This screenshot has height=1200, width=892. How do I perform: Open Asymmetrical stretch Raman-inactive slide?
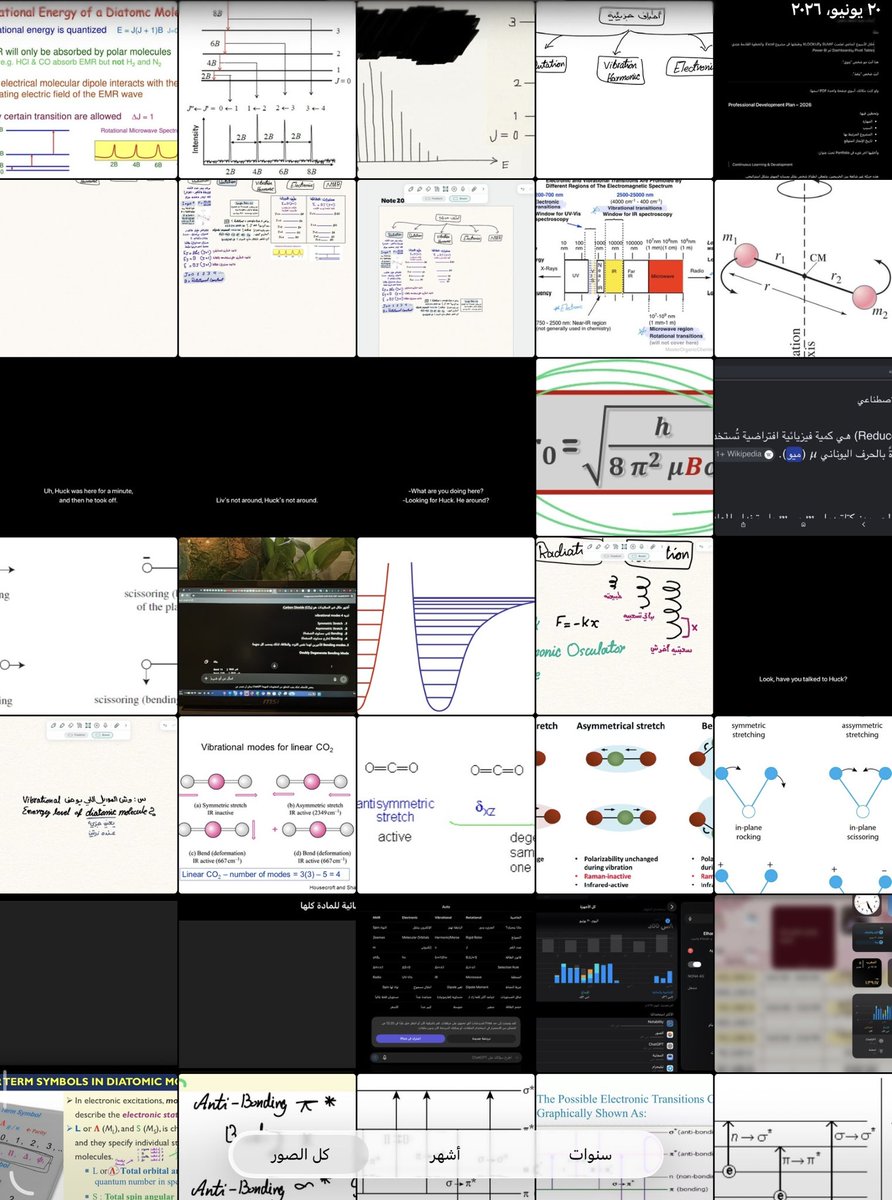point(624,805)
